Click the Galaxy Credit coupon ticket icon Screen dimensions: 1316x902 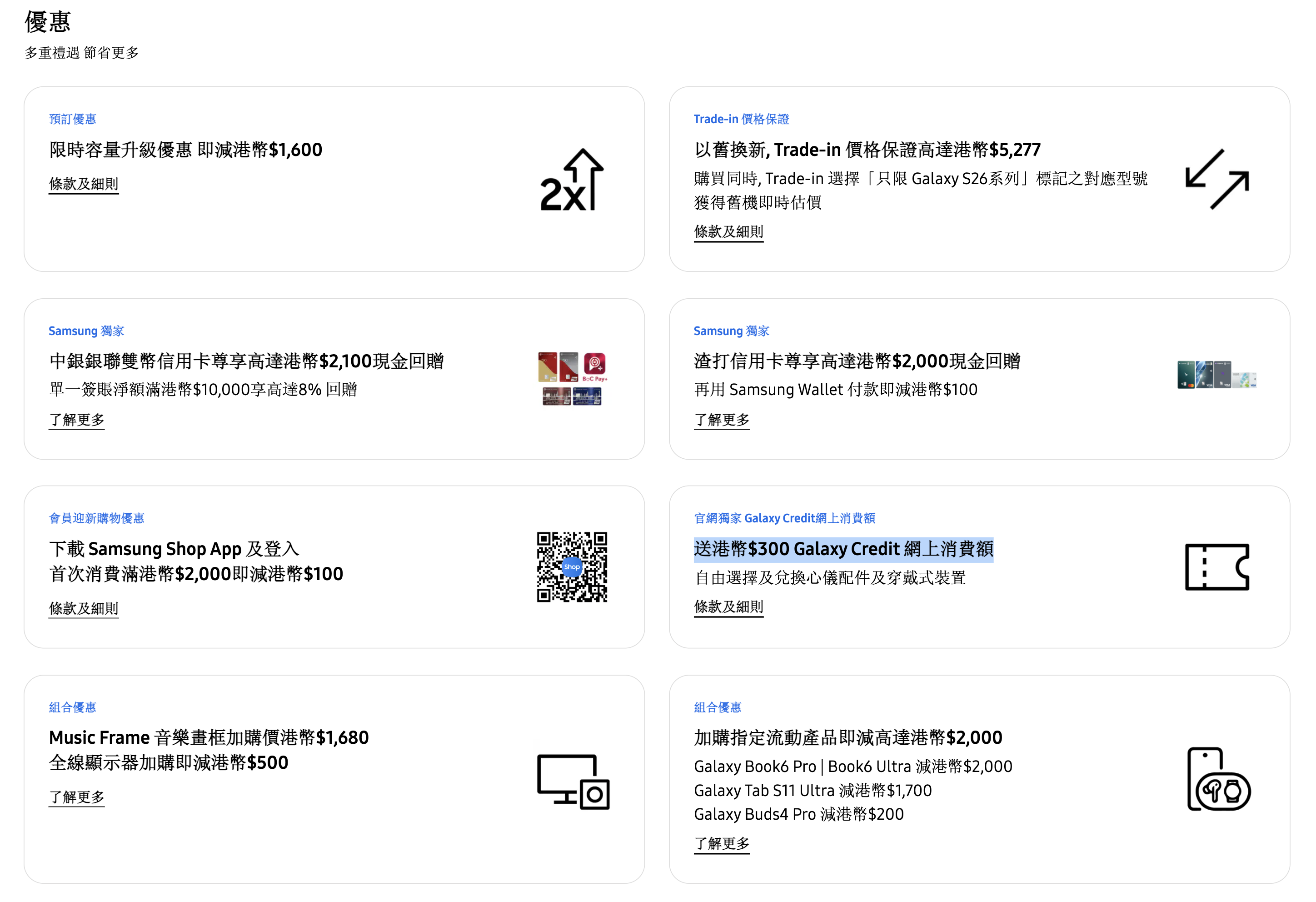click(x=1216, y=566)
